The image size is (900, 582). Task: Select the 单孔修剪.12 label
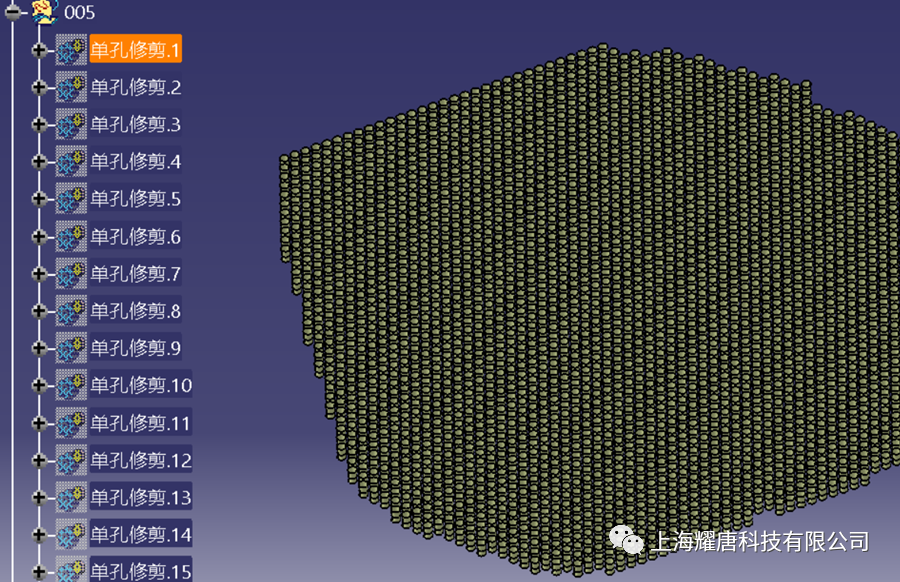tap(141, 460)
